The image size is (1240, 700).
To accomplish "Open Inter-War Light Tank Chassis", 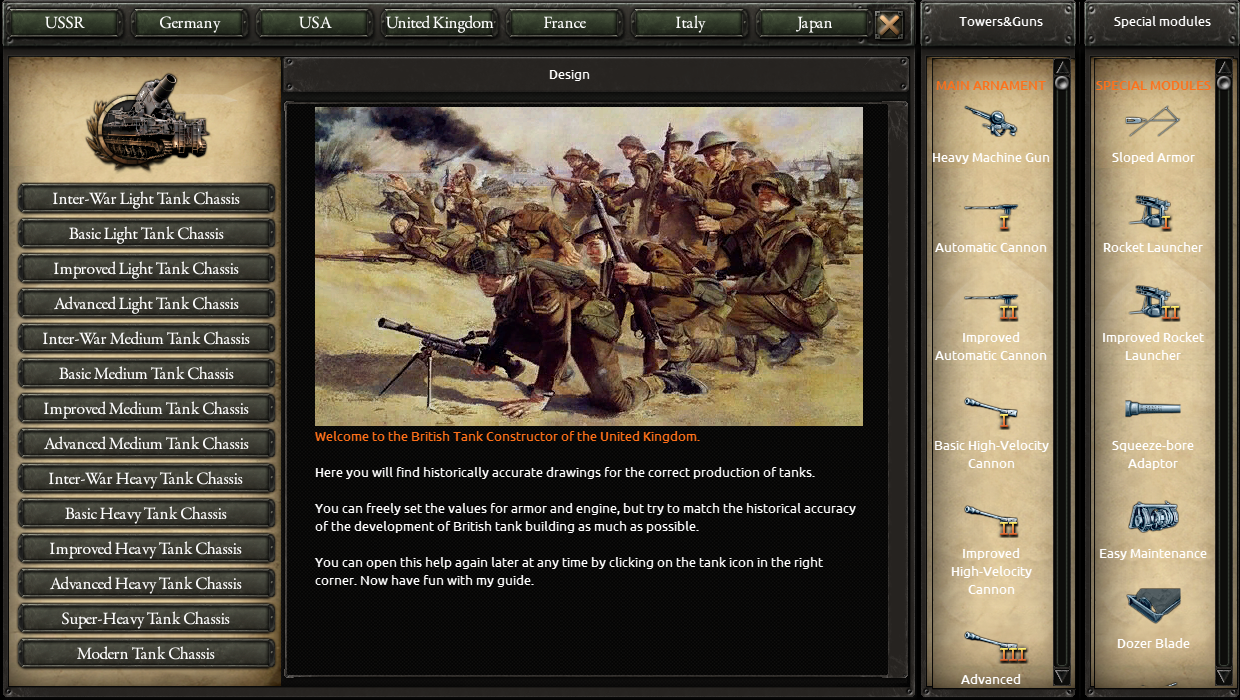I will coord(146,199).
